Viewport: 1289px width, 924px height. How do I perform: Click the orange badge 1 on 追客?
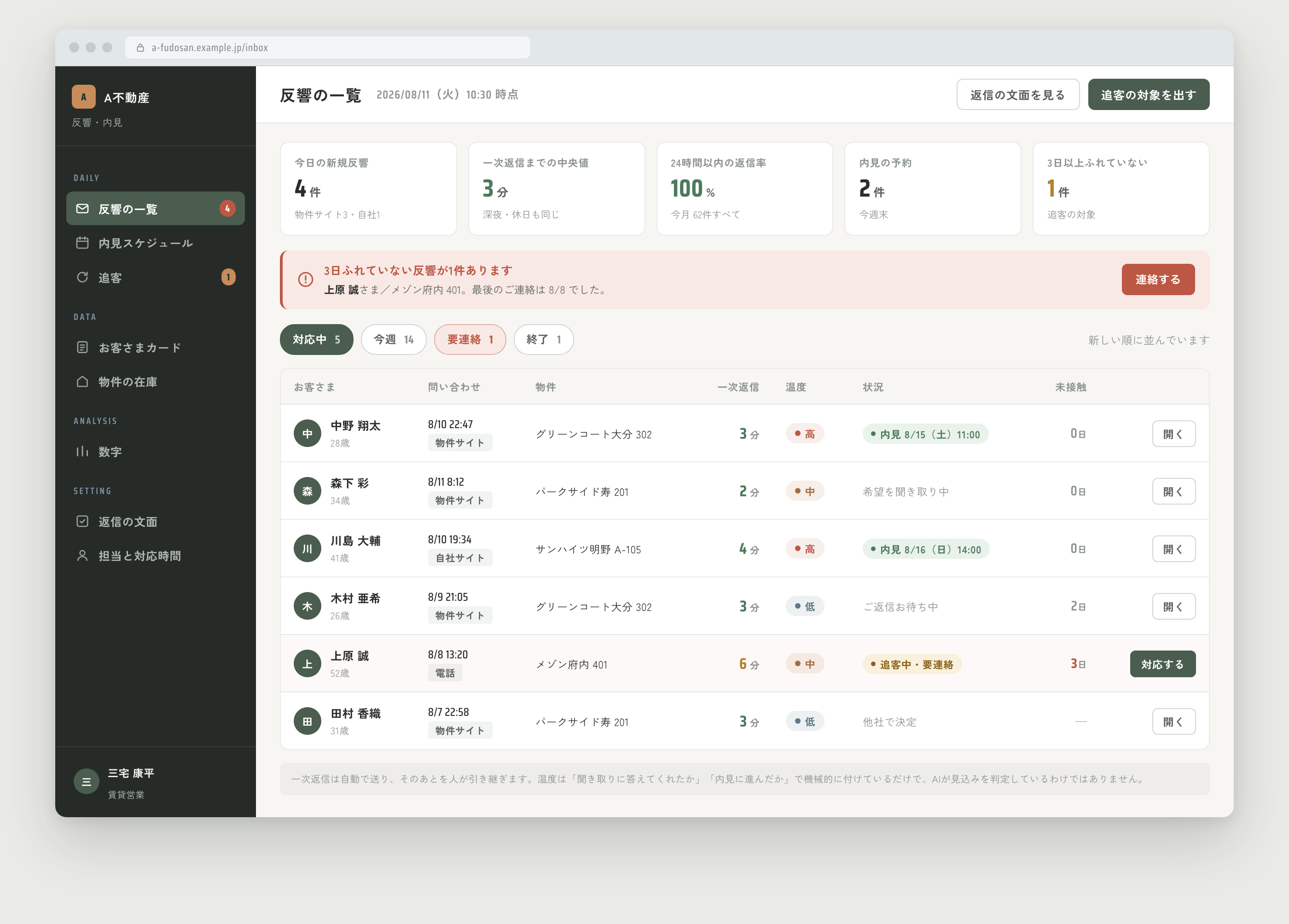click(x=228, y=277)
